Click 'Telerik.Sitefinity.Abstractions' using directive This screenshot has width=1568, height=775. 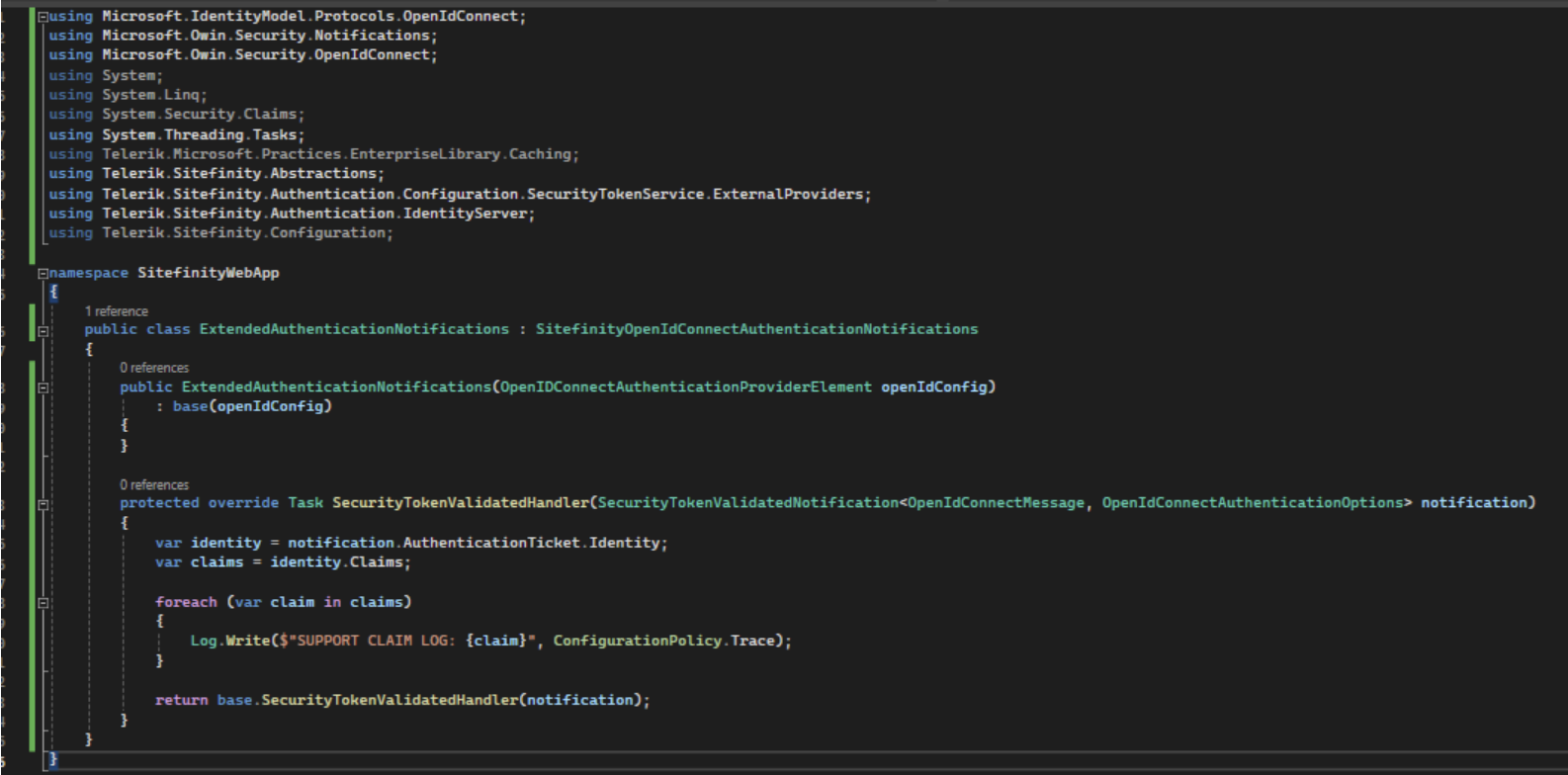[239, 173]
